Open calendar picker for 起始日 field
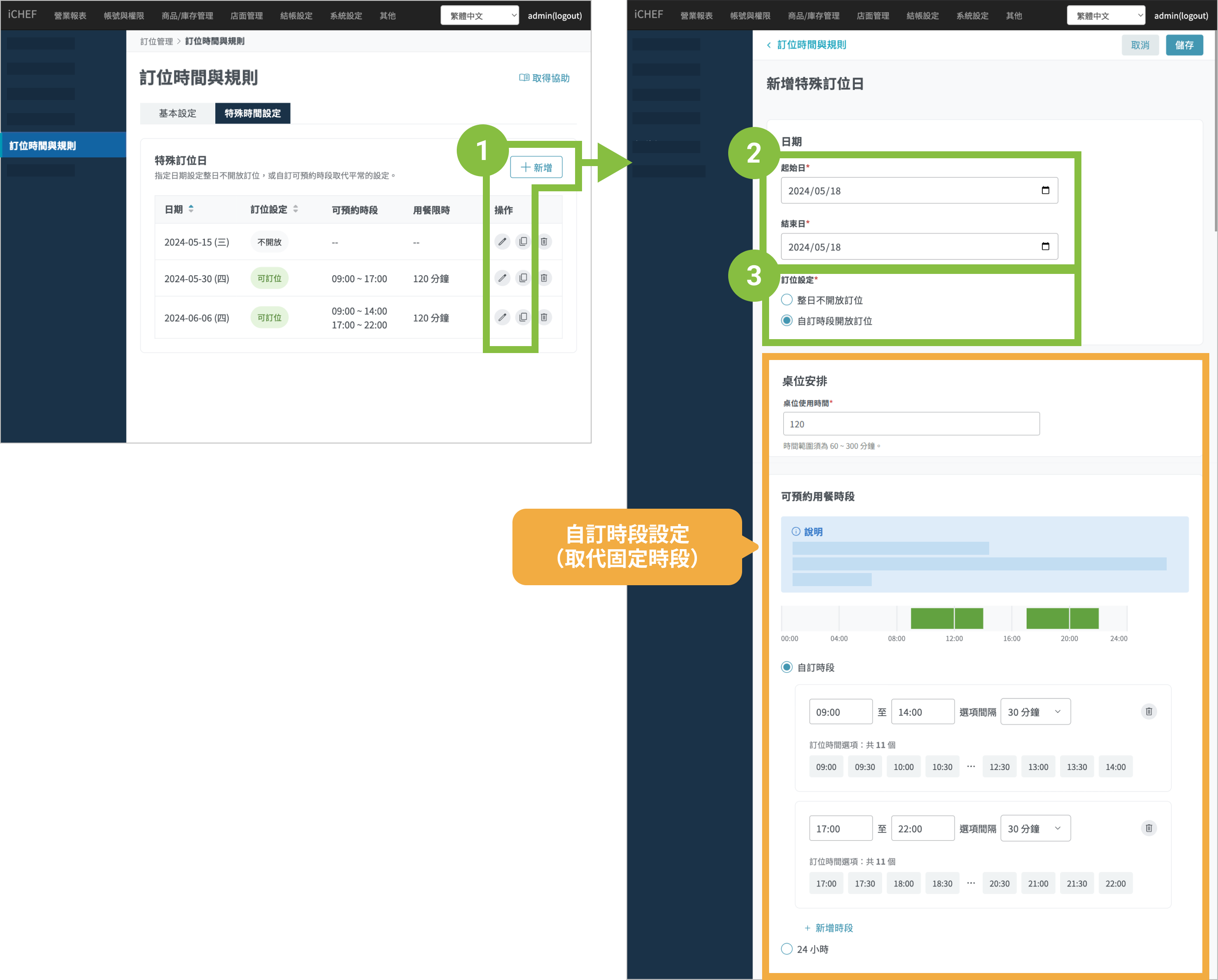 click(x=1045, y=190)
